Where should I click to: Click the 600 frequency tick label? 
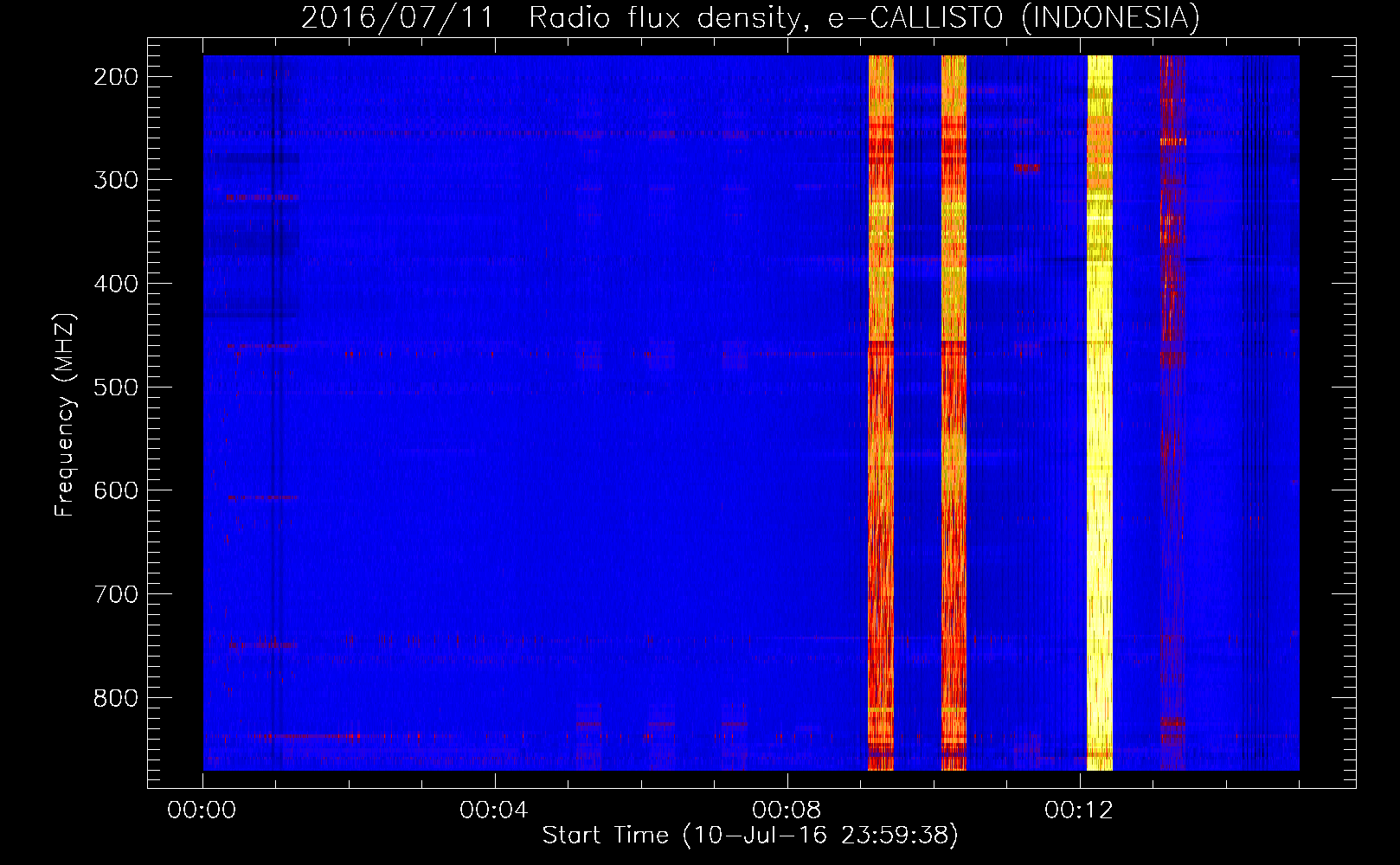pyautogui.click(x=115, y=490)
